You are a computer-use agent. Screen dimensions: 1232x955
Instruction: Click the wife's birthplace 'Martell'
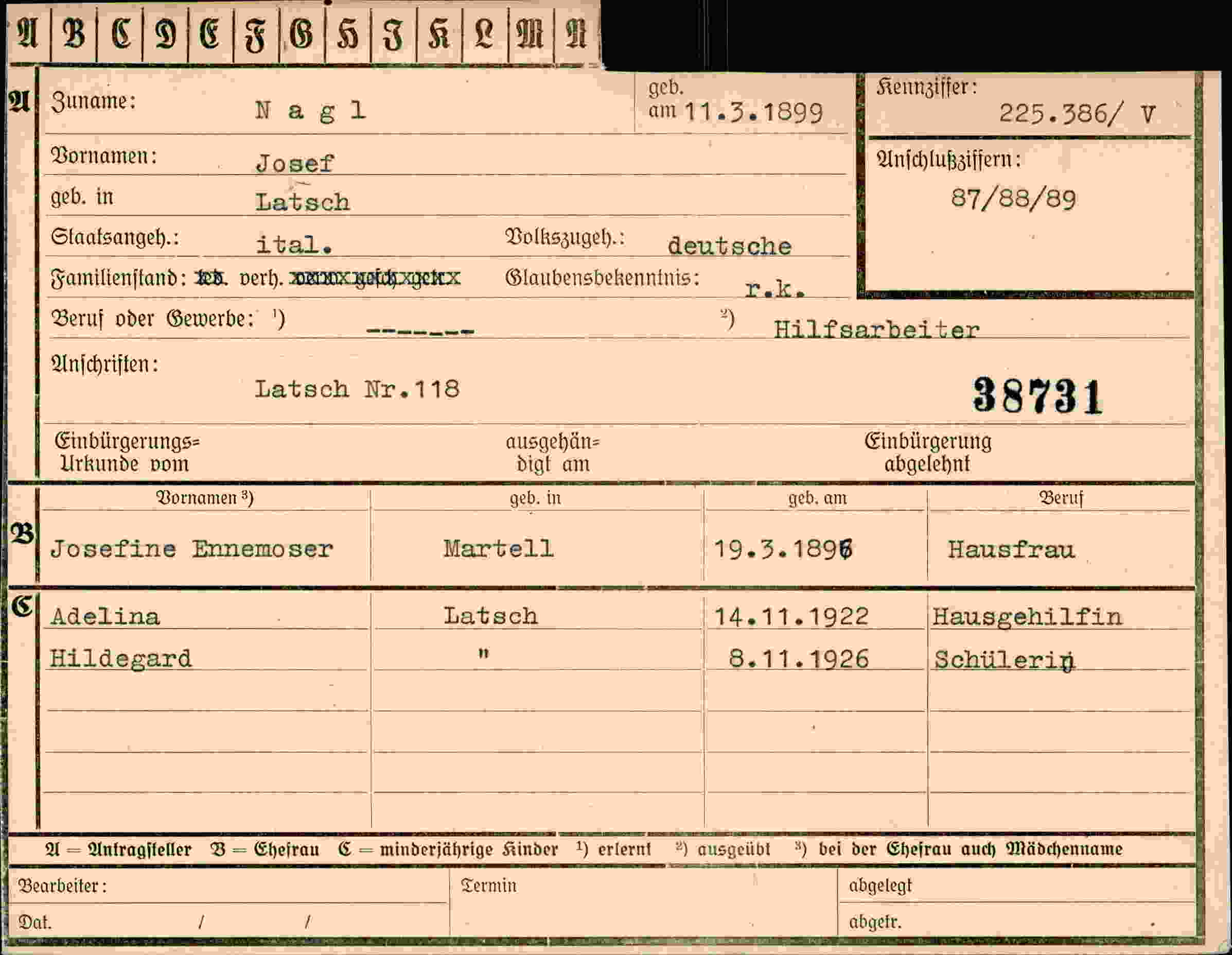pos(499,549)
